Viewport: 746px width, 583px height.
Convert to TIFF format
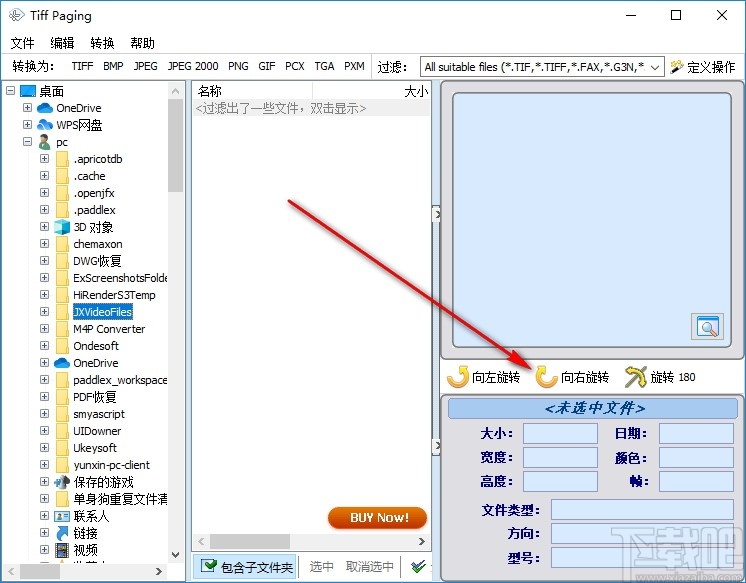82,66
